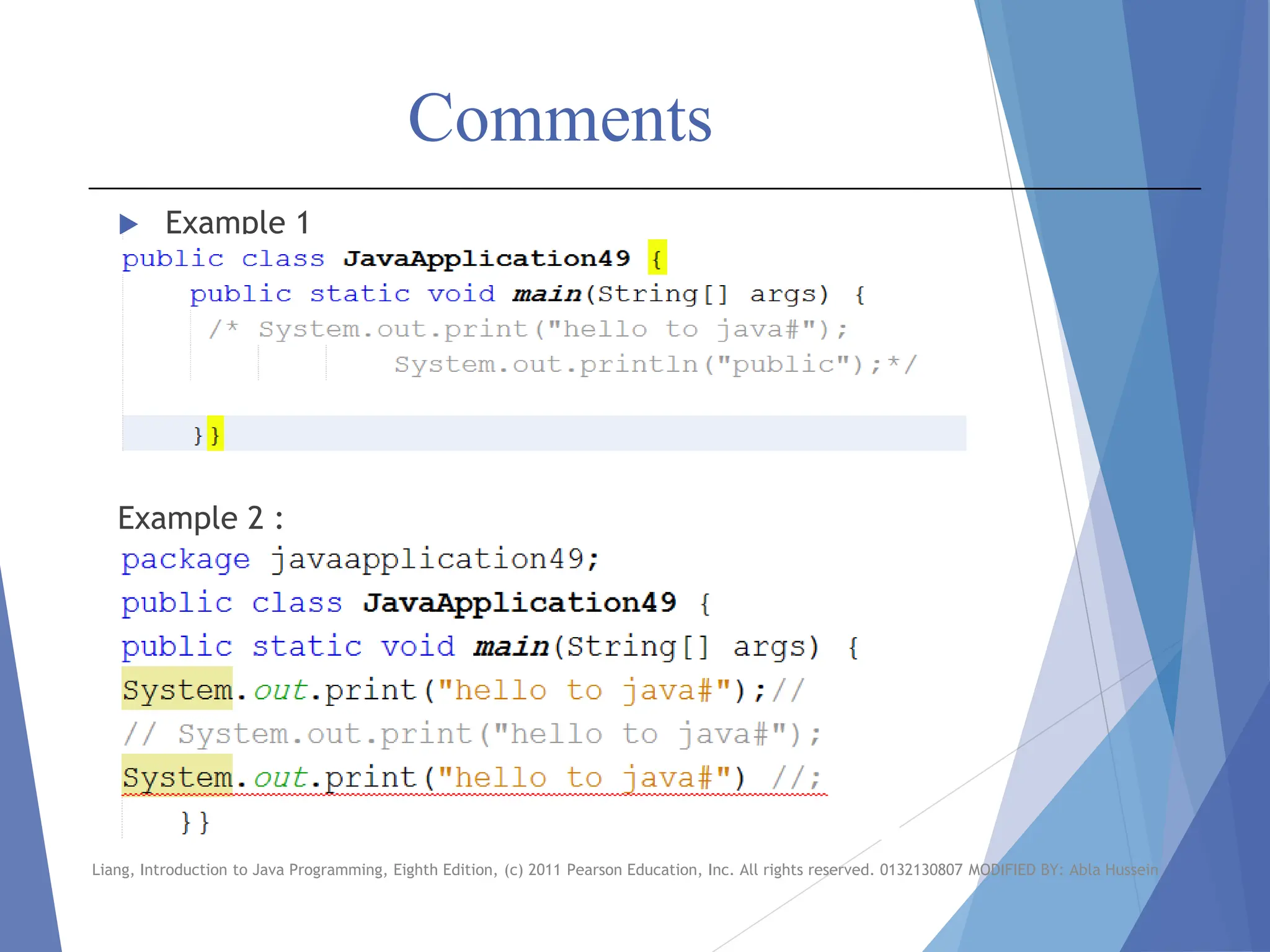Click the 'main(String[] args)' line in Example 1

click(x=527, y=294)
